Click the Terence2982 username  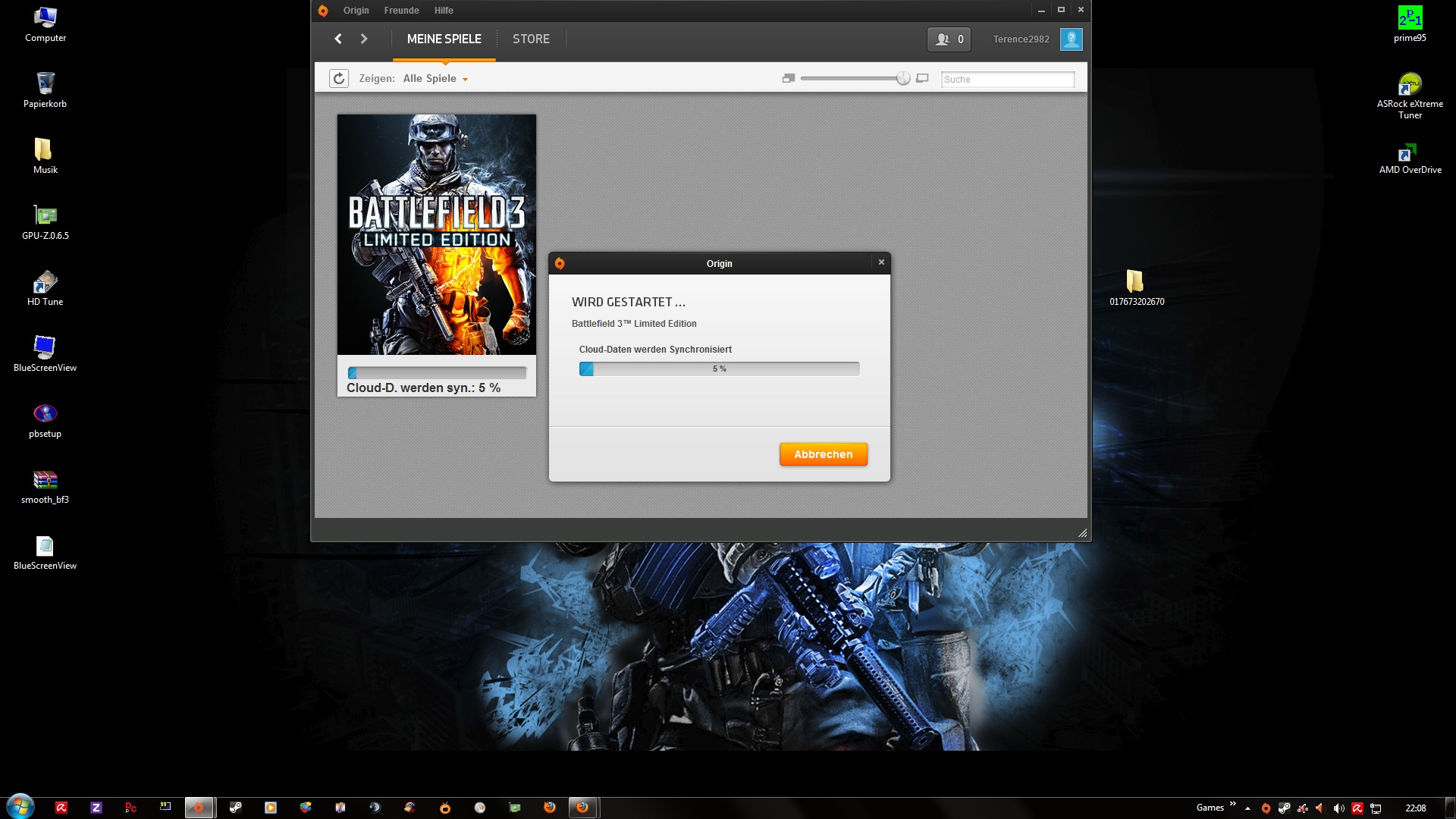pos(1021,39)
